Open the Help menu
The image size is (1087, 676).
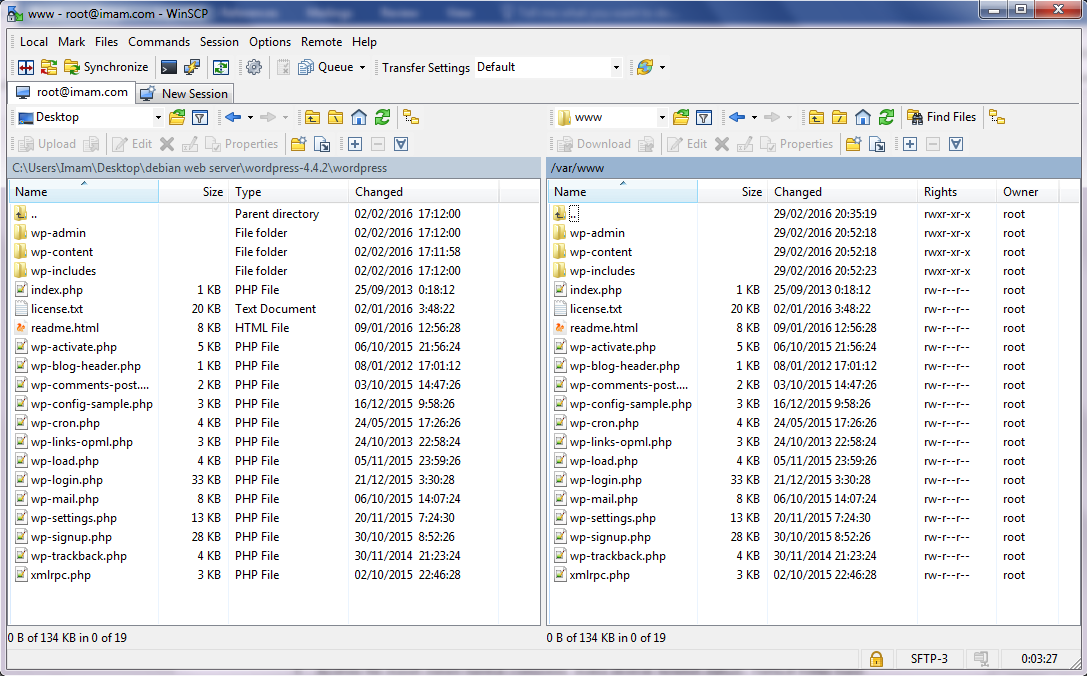point(364,42)
